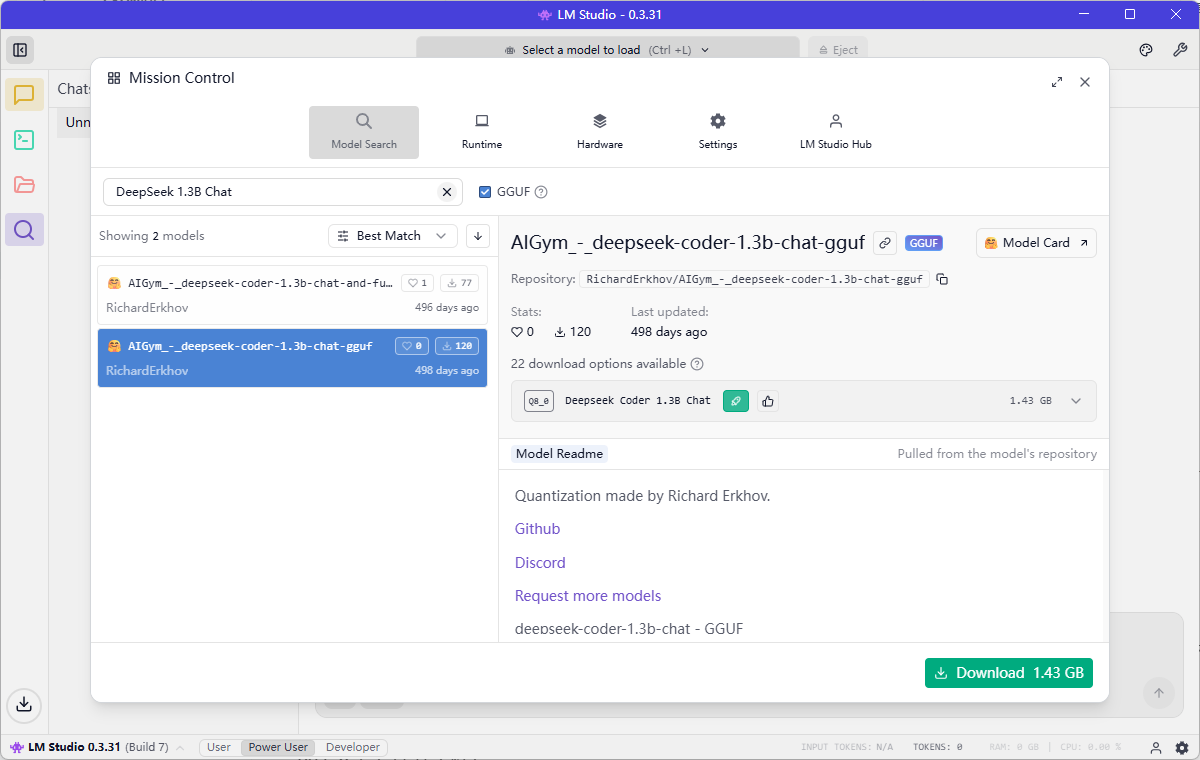Image resolution: width=1200 pixels, height=760 pixels.
Task: Click the thumbs-up icon on Q8_0 row
Action: click(x=767, y=401)
